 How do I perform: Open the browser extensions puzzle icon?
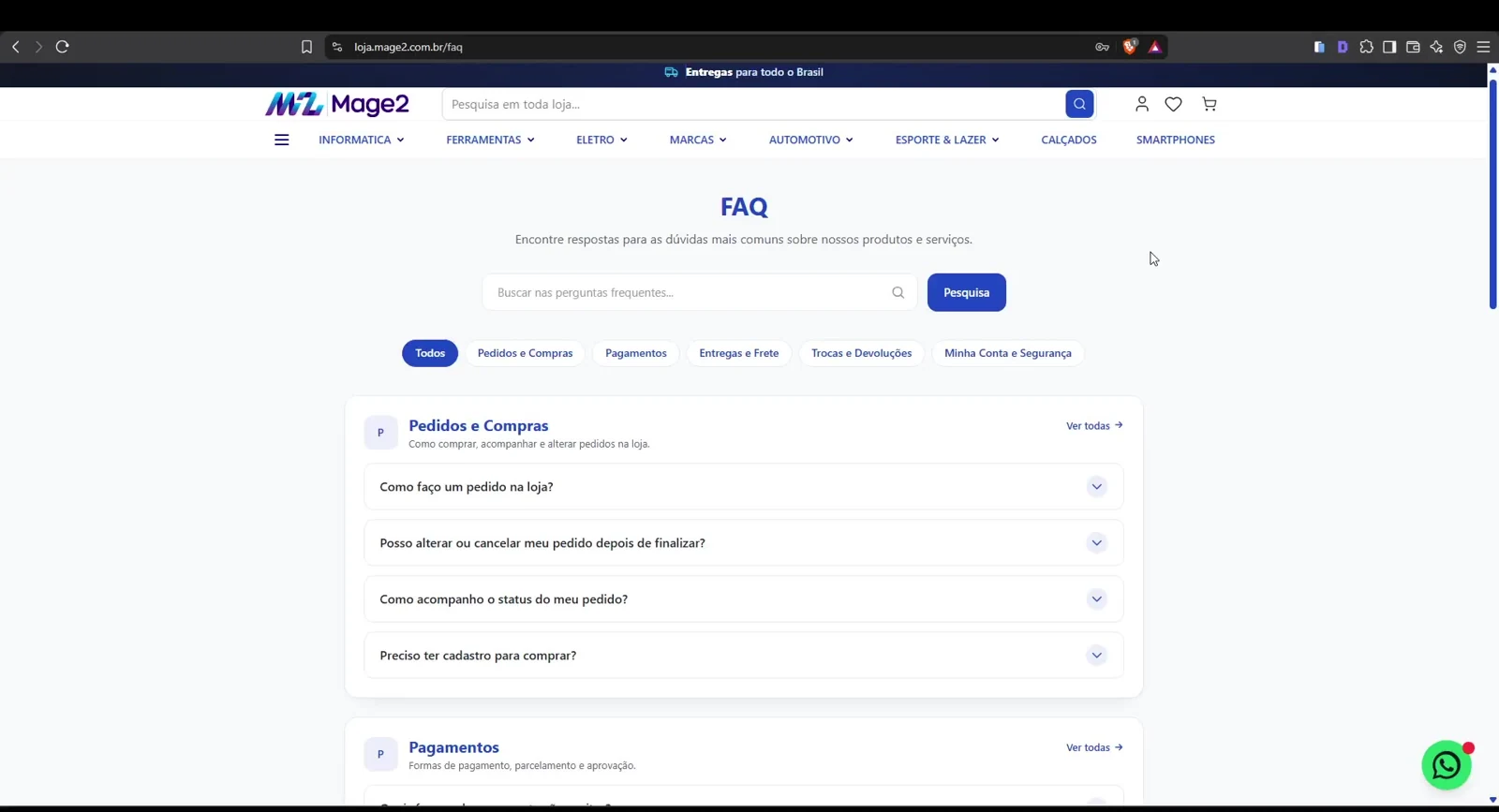1367,47
